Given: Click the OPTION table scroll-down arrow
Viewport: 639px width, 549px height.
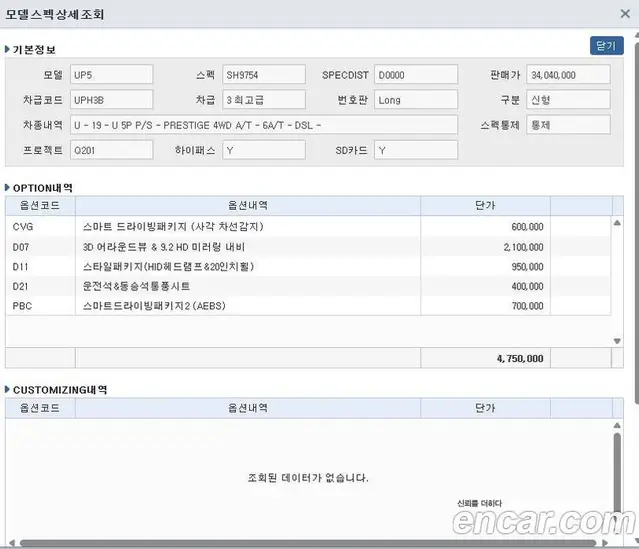Looking at the screenshot, I should coord(617,341).
